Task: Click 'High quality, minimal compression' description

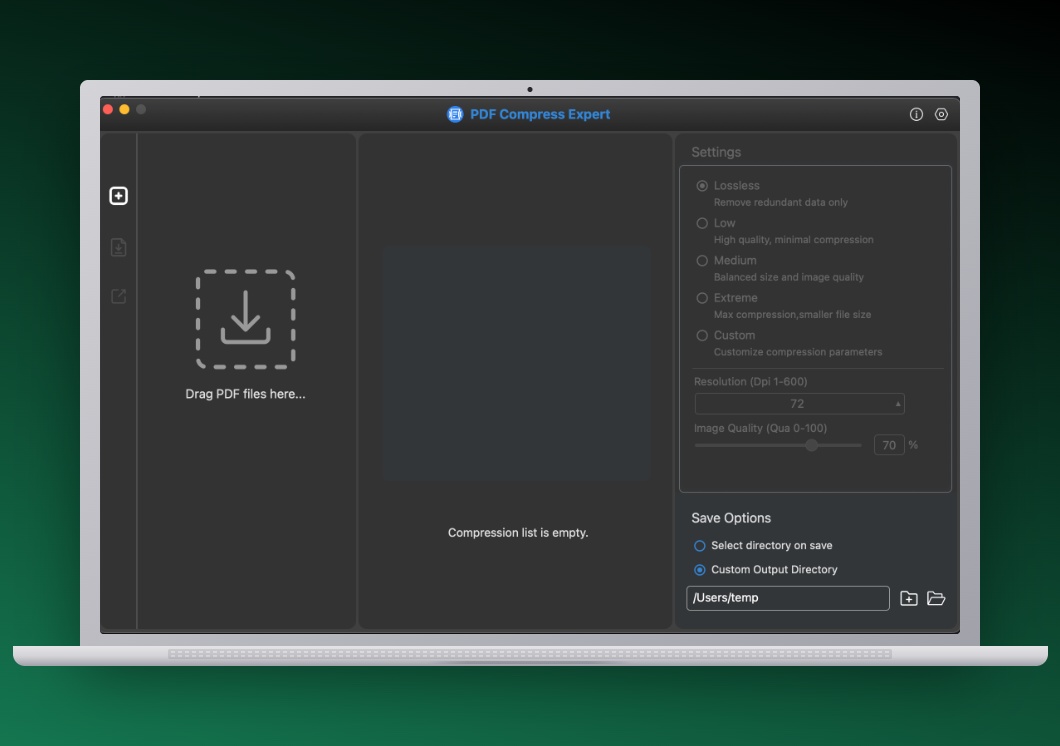Action: click(794, 239)
